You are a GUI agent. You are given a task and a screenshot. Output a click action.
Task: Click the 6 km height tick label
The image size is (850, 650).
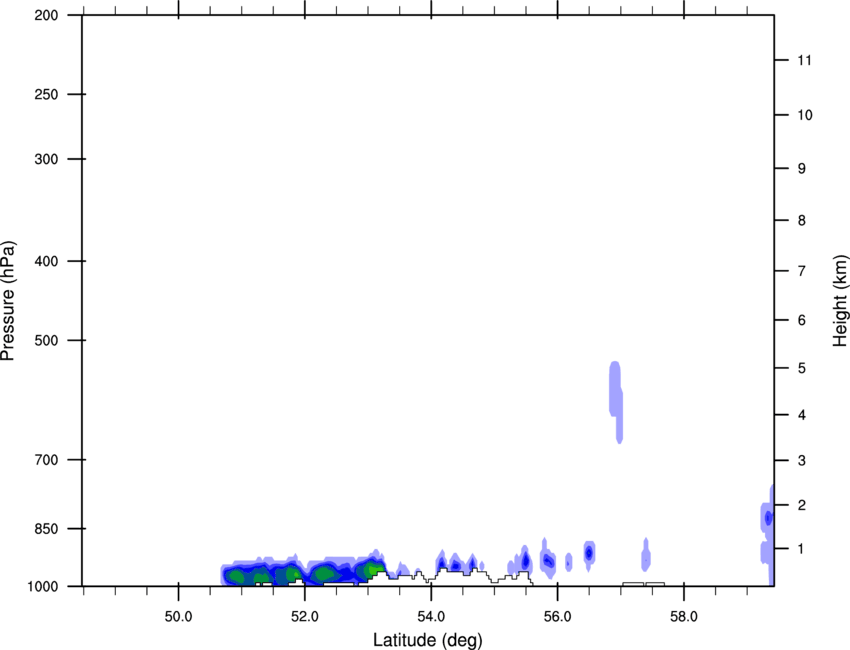tap(802, 320)
